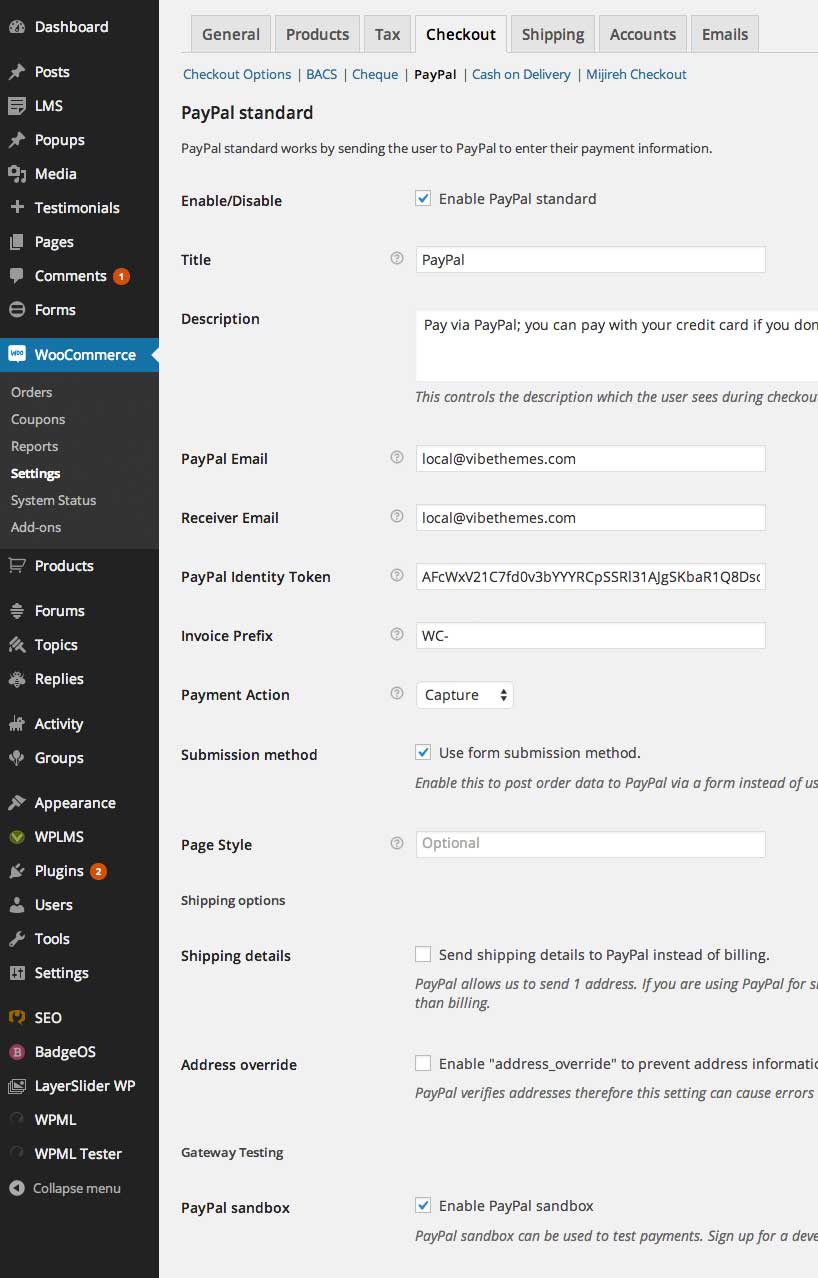Screen dimensions: 818x1278
Task: Open Checkout Options section link
Action: (237, 74)
